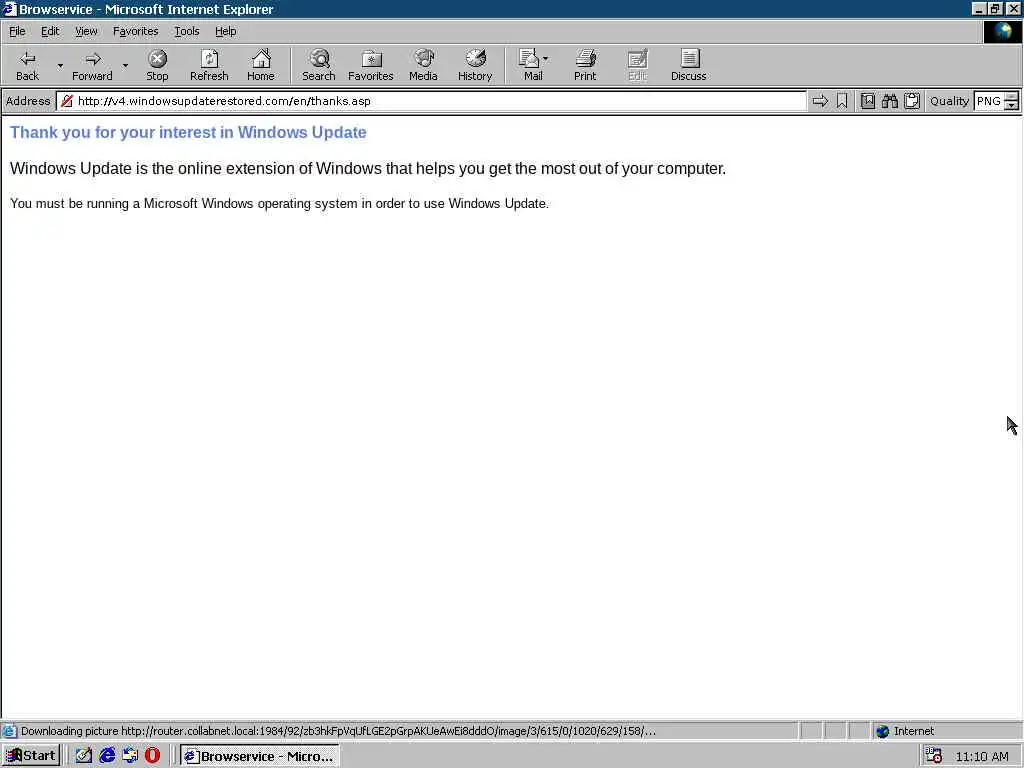
Task: Increase Quality with the spinner up arrow
Action: [1012, 97]
